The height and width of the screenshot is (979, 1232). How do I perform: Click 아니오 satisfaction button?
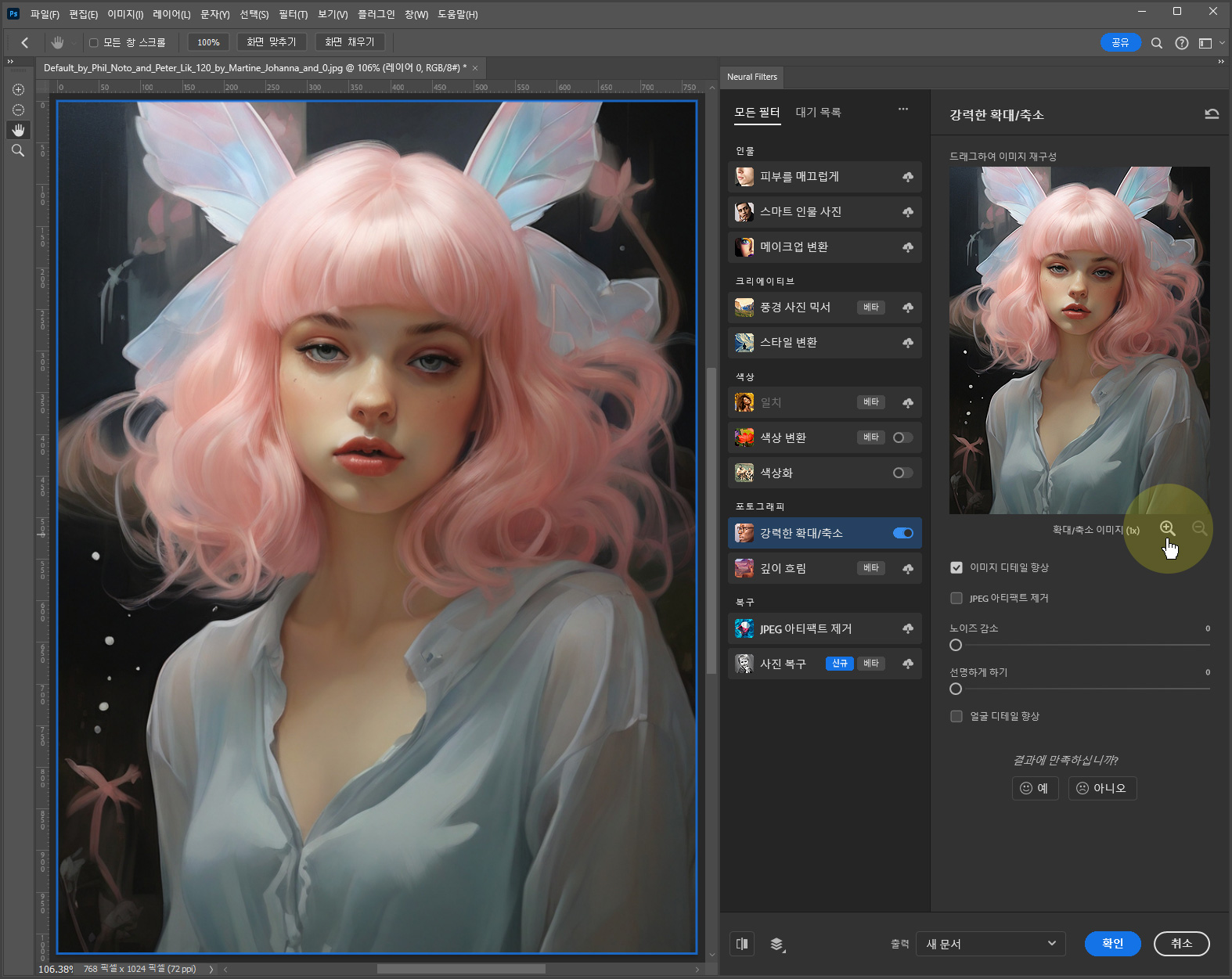pyautogui.click(x=1102, y=788)
